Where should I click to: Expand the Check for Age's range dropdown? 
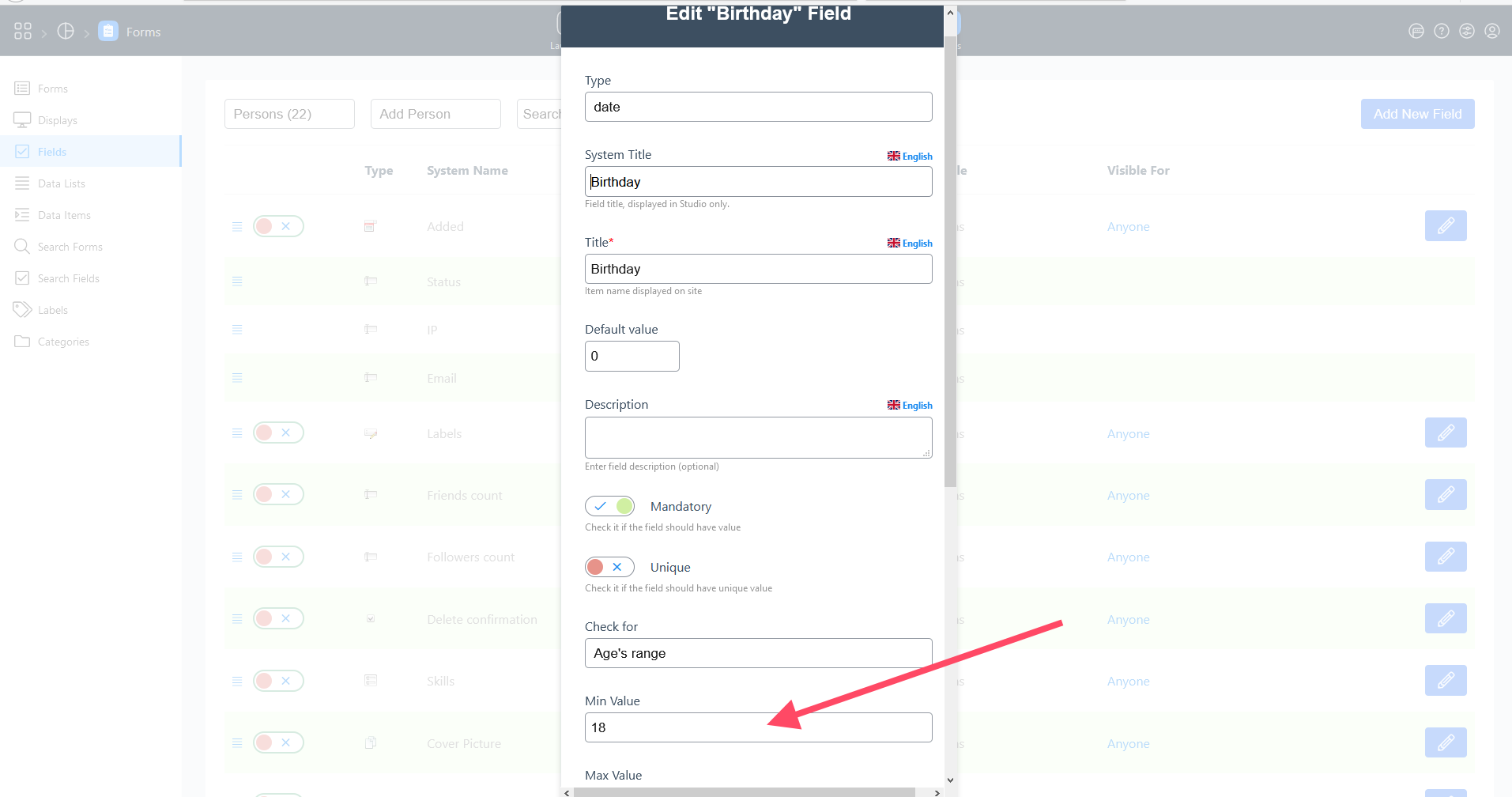[x=758, y=653]
